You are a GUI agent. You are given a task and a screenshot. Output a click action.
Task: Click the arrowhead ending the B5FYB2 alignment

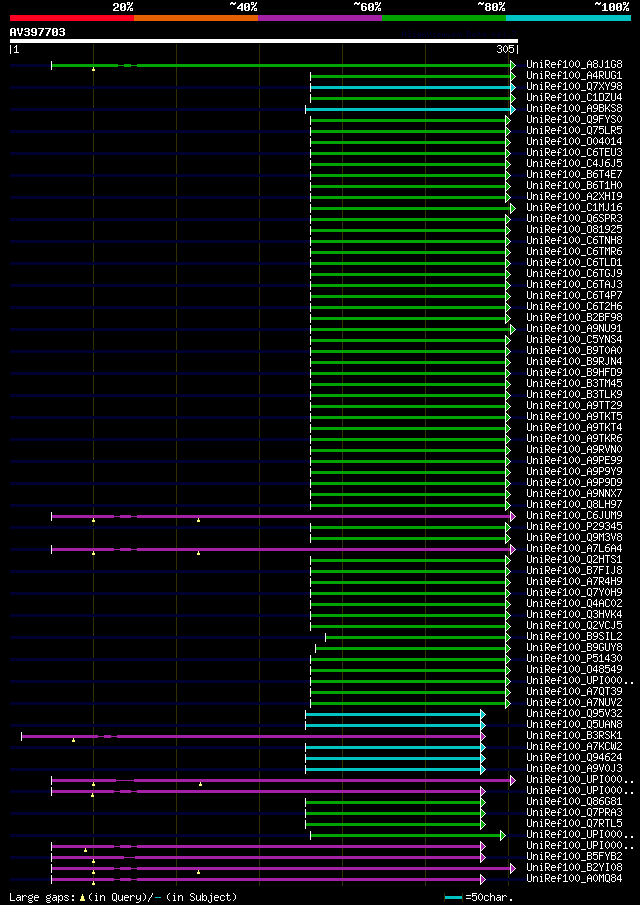(x=483, y=857)
